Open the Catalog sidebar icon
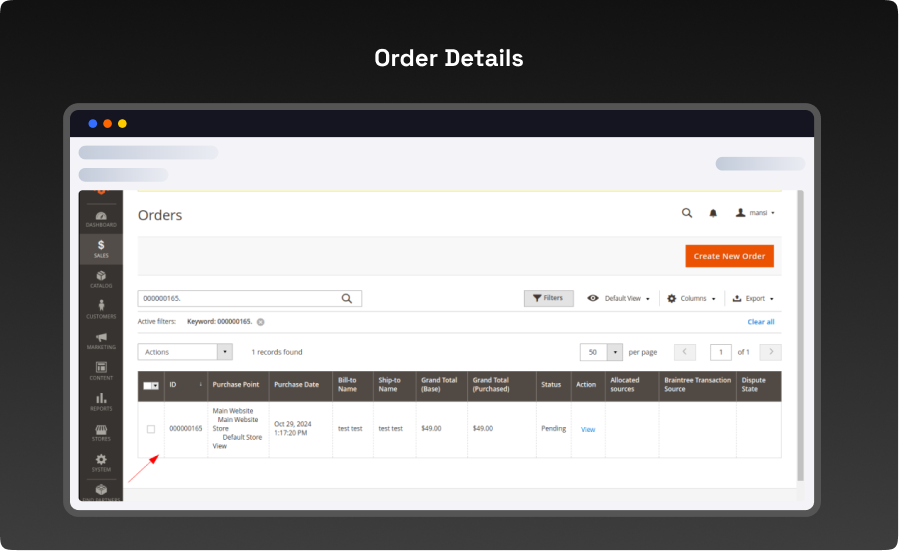The height and width of the screenshot is (551, 899). tap(101, 279)
